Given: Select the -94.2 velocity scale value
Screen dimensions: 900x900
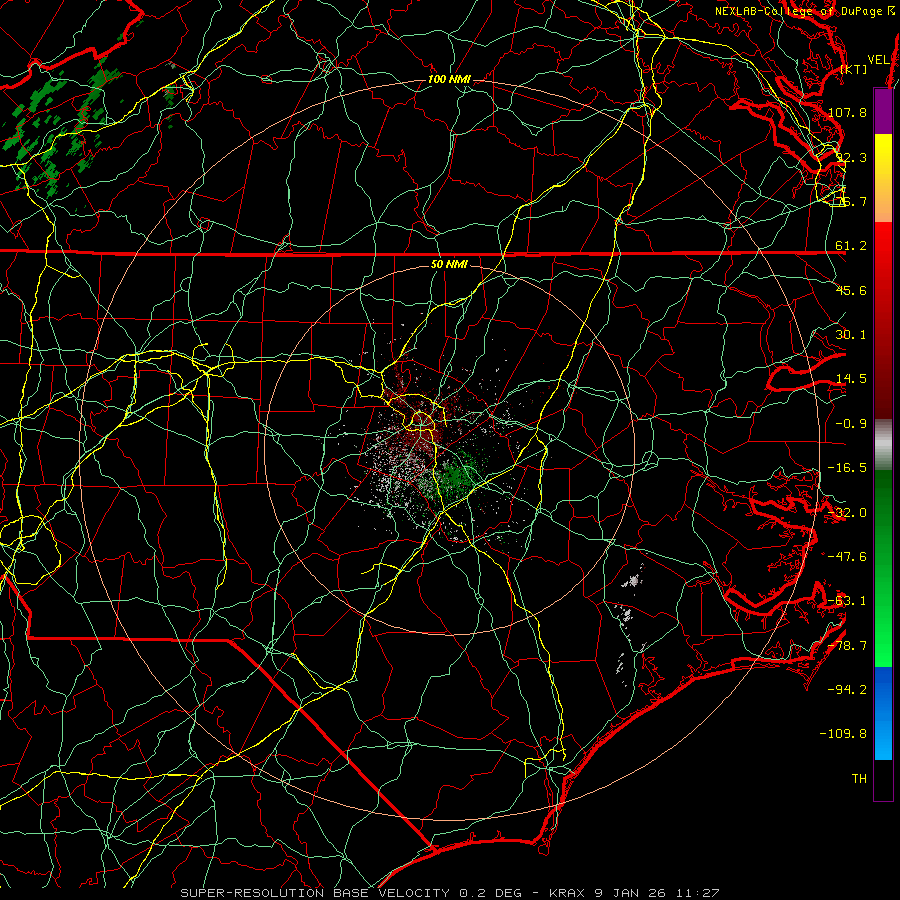Looking at the screenshot, I should click(847, 689).
